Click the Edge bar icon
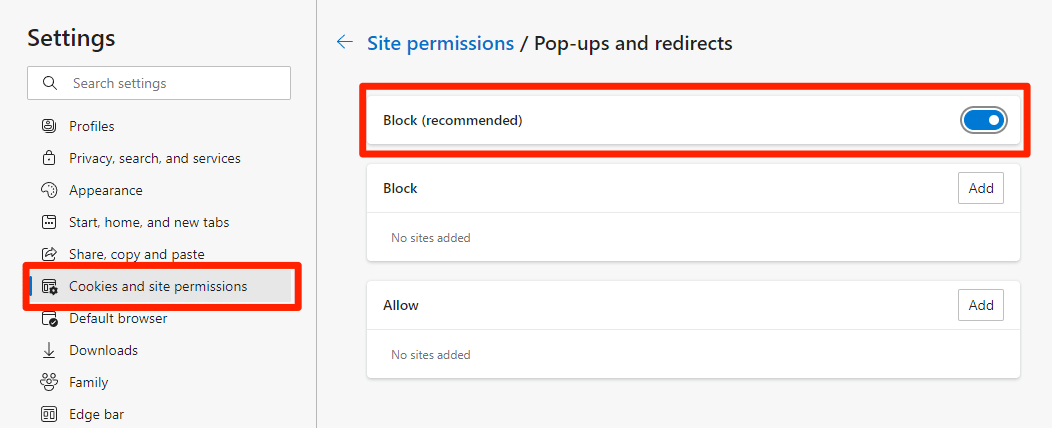1052x428 pixels. 49,415
